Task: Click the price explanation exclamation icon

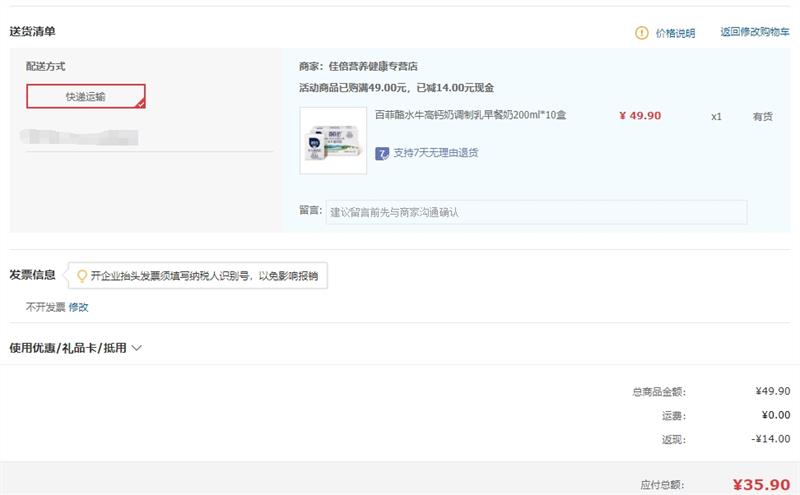Action: (641, 33)
